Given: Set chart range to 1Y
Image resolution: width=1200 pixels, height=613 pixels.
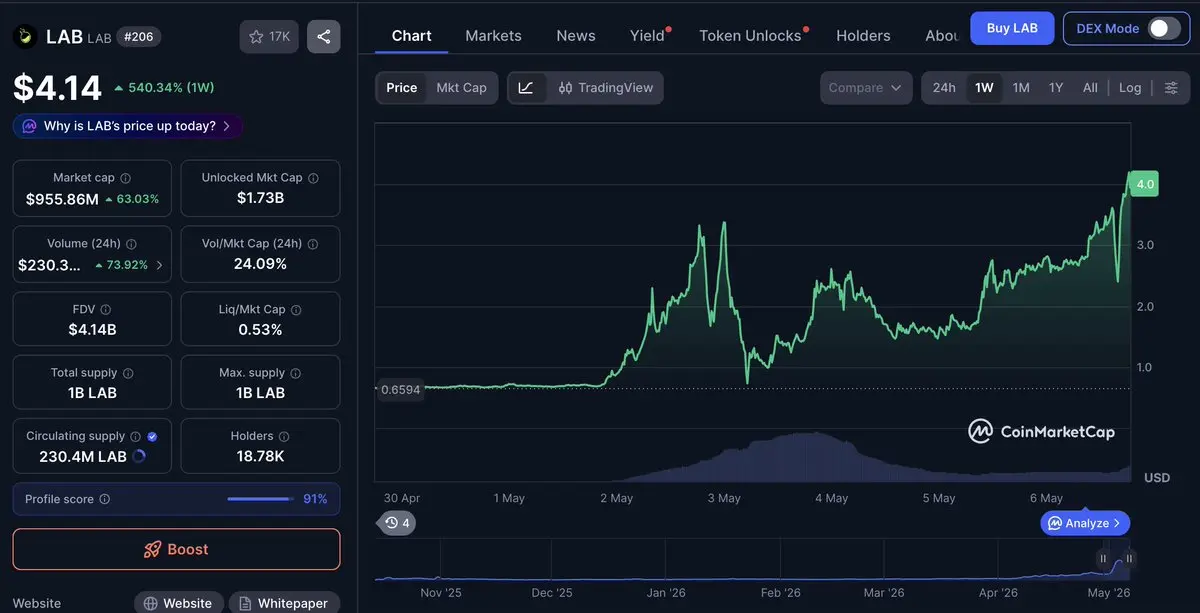Looking at the screenshot, I should (x=1056, y=88).
